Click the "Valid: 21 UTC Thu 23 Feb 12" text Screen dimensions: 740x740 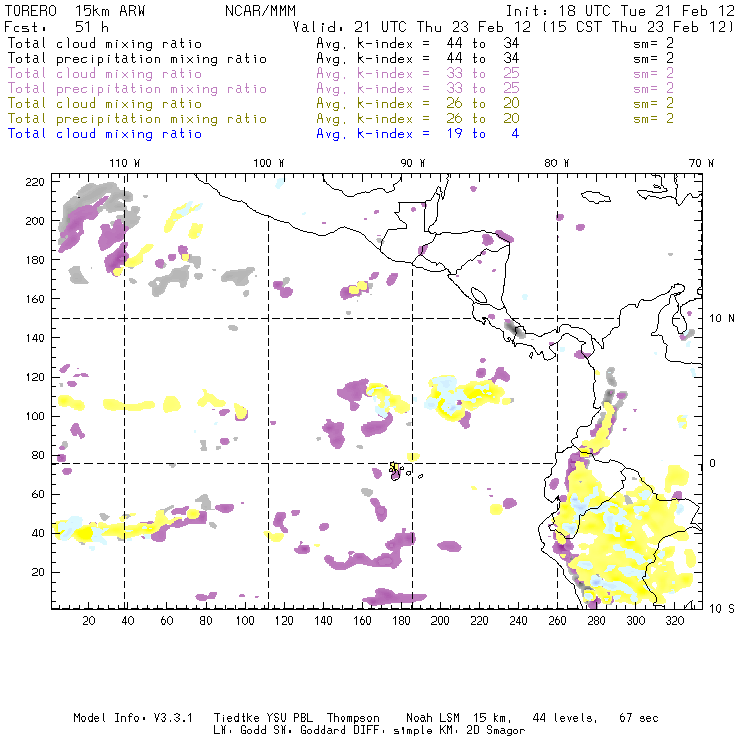412,27
